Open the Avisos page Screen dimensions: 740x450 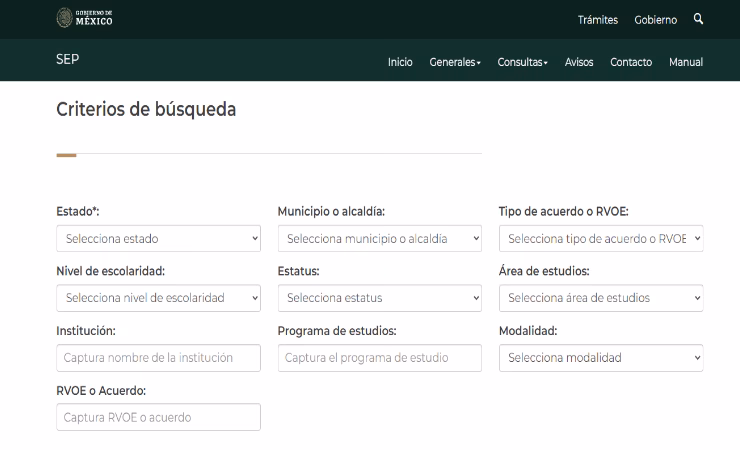579,62
